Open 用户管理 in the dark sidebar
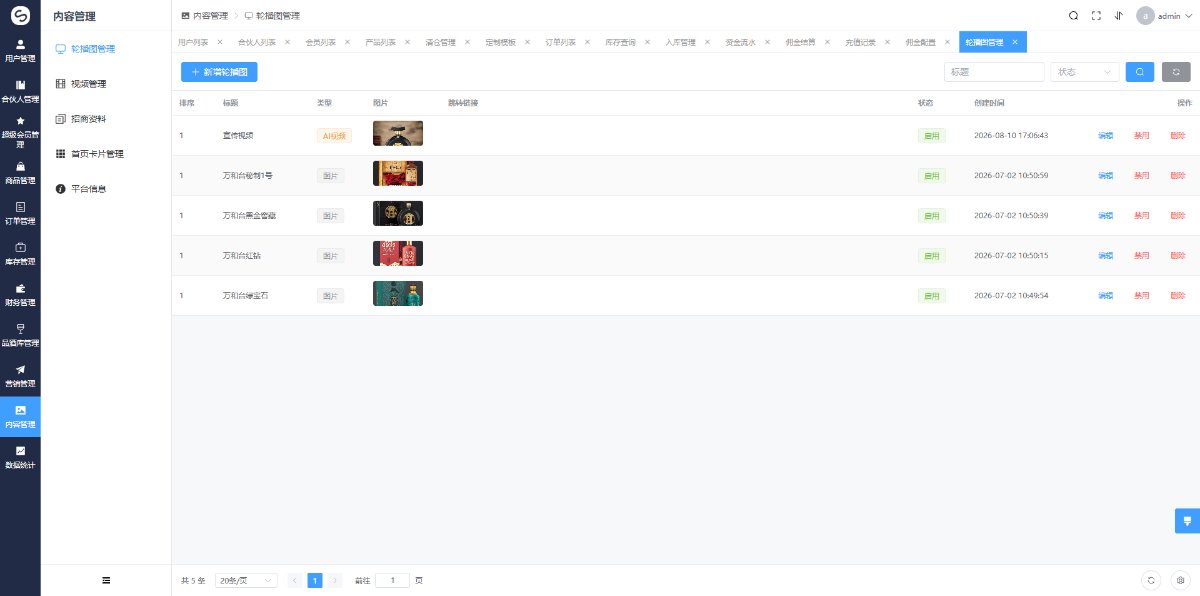This screenshot has height=596, width=1200. pos(20,51)
